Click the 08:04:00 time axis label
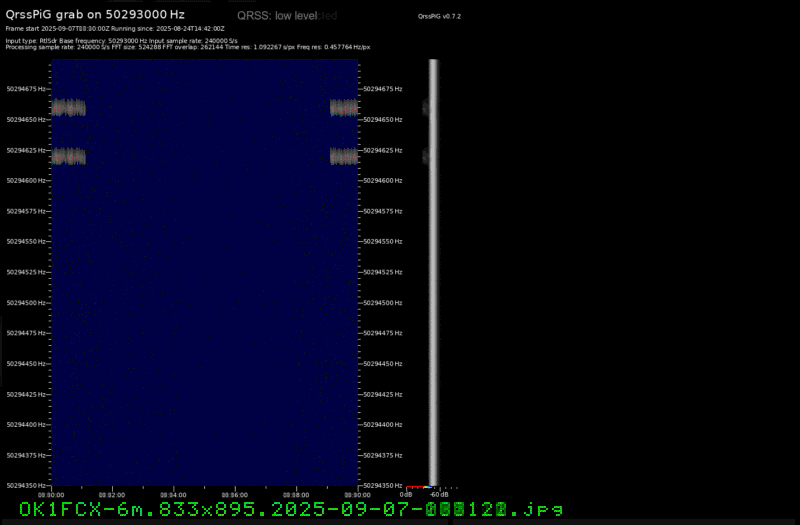This screenshot has height=525, width=800. click(x=173, y=495)
